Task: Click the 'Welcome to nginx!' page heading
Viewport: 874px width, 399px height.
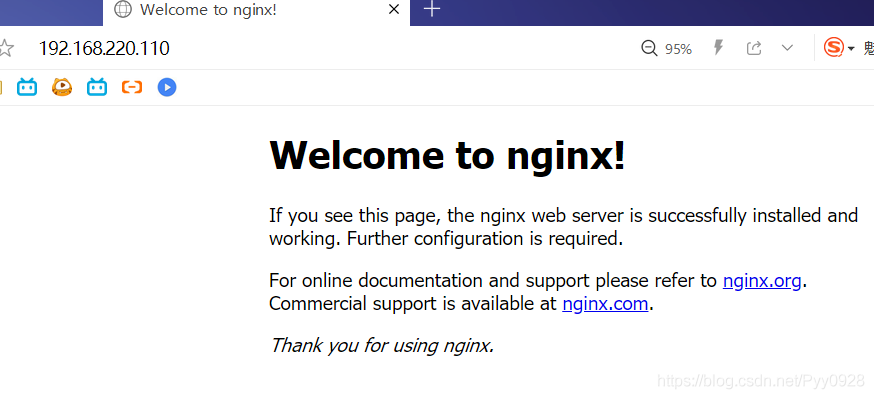Action: tap(448, 155)
